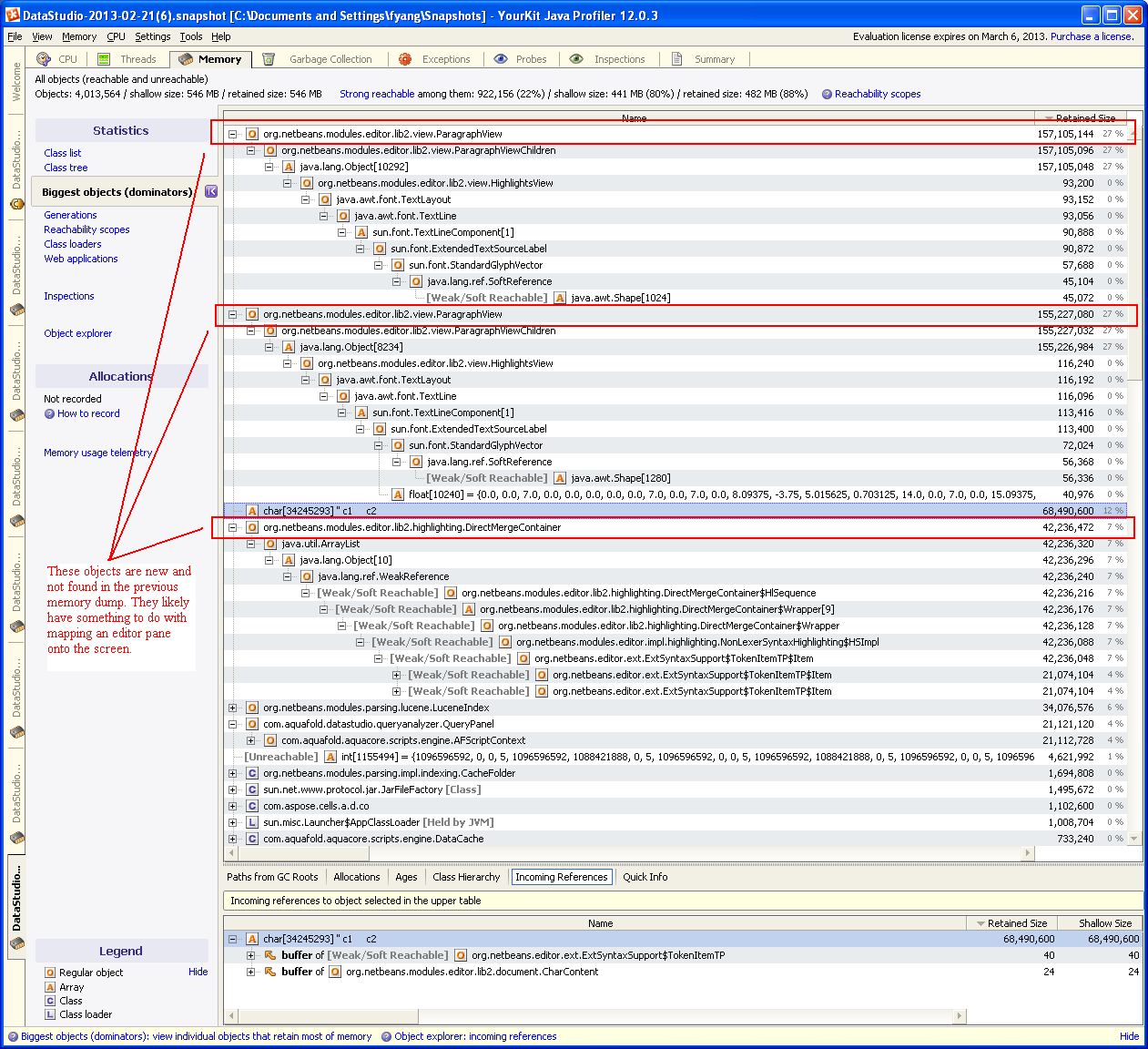Open the Memory usage telemetry link
The image size is (1148, 1049).
tap(98, 453)
